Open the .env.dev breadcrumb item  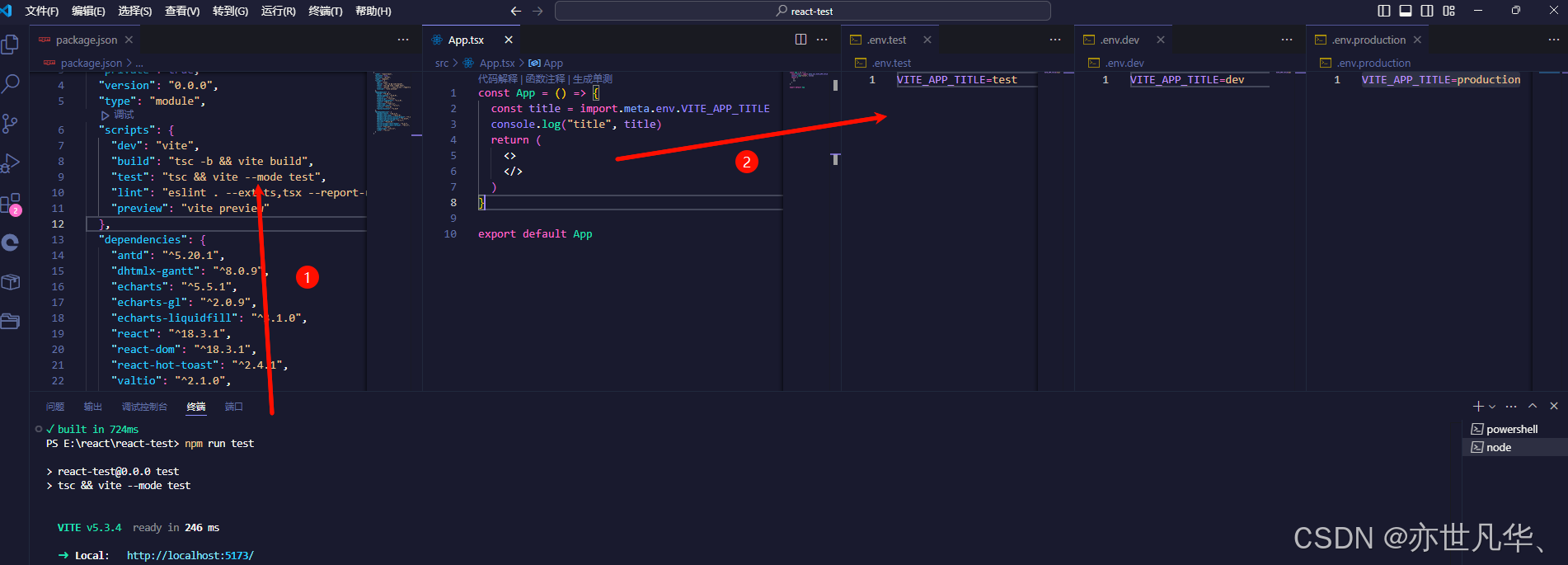[x=1116, y=63]
